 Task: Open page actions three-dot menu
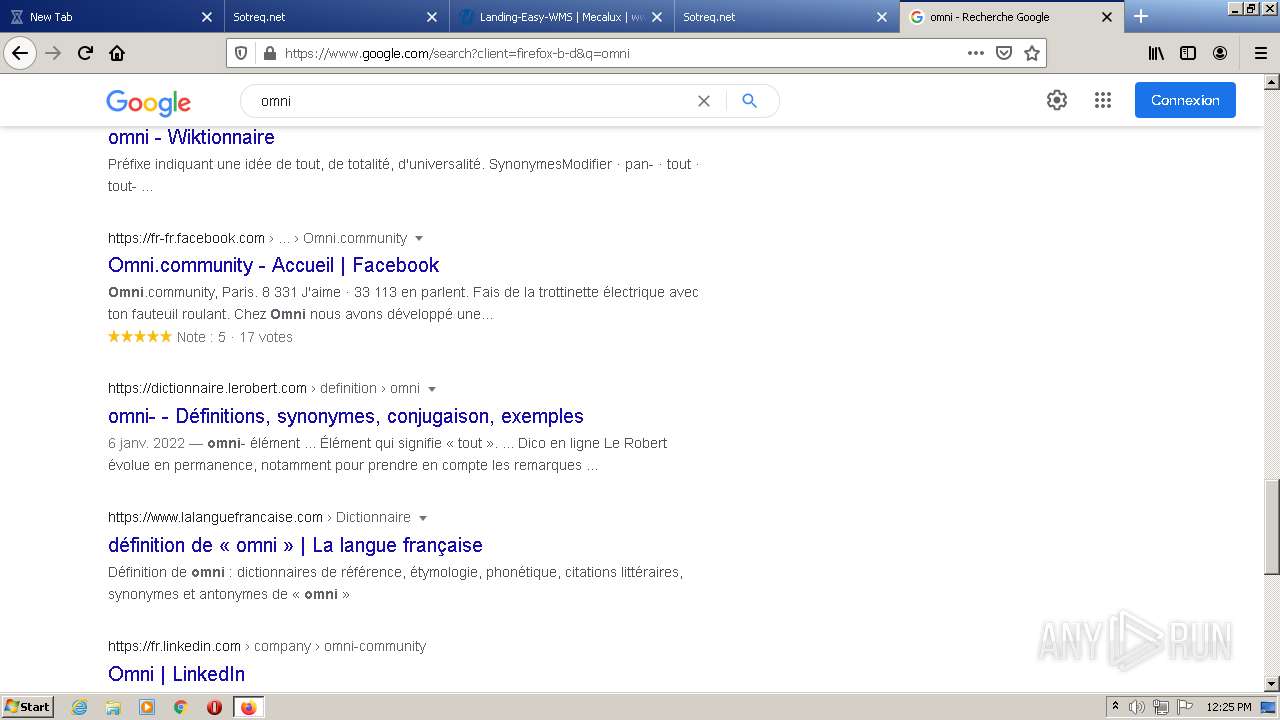click(x=976, y=53)
